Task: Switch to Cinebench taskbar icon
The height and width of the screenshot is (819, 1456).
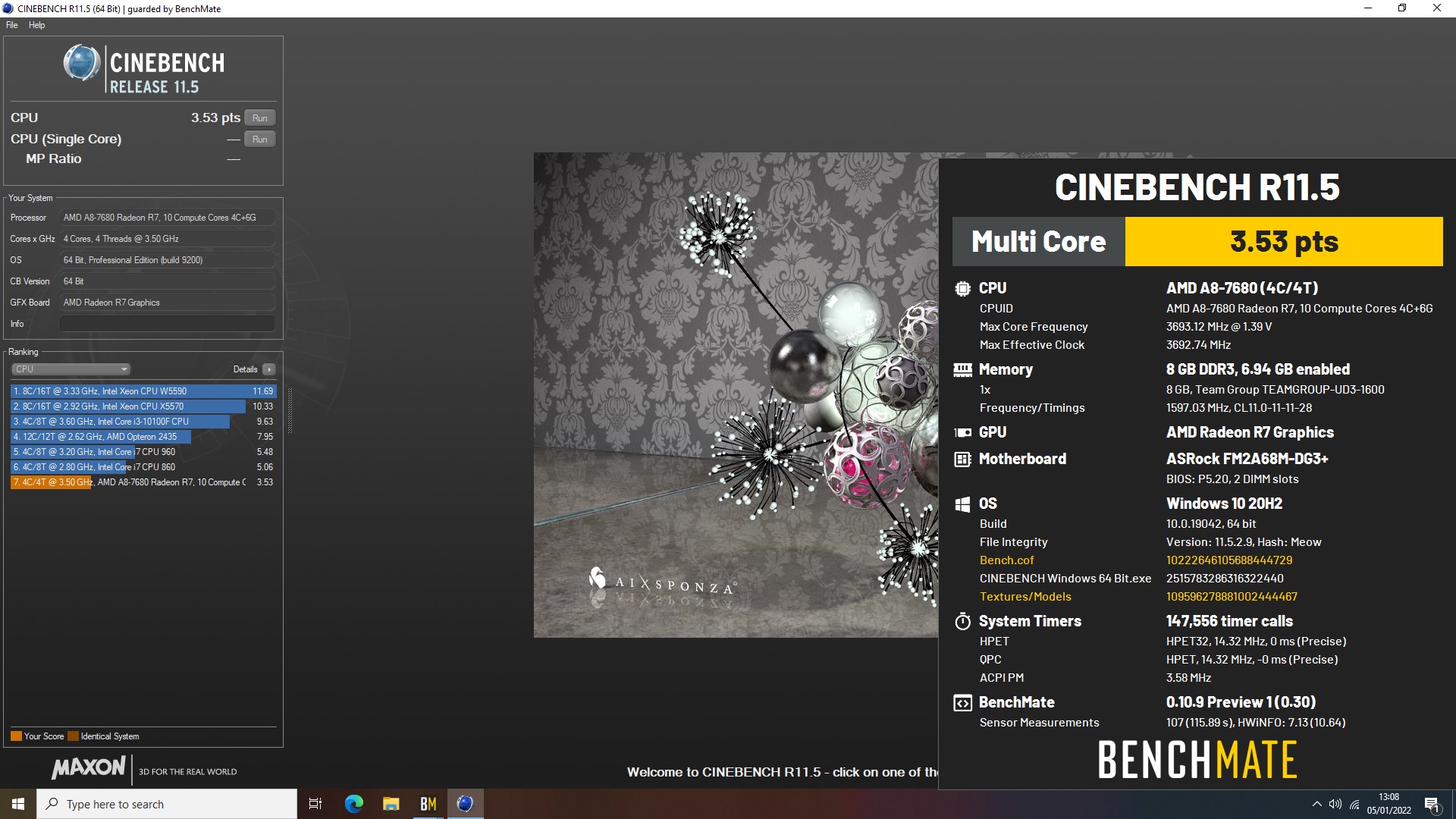Action: click(465, 804)
